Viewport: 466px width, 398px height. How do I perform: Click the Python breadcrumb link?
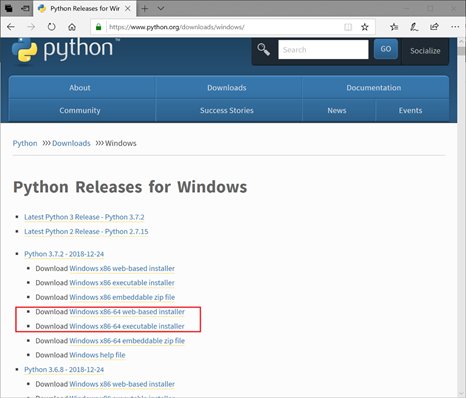(25, 143)
